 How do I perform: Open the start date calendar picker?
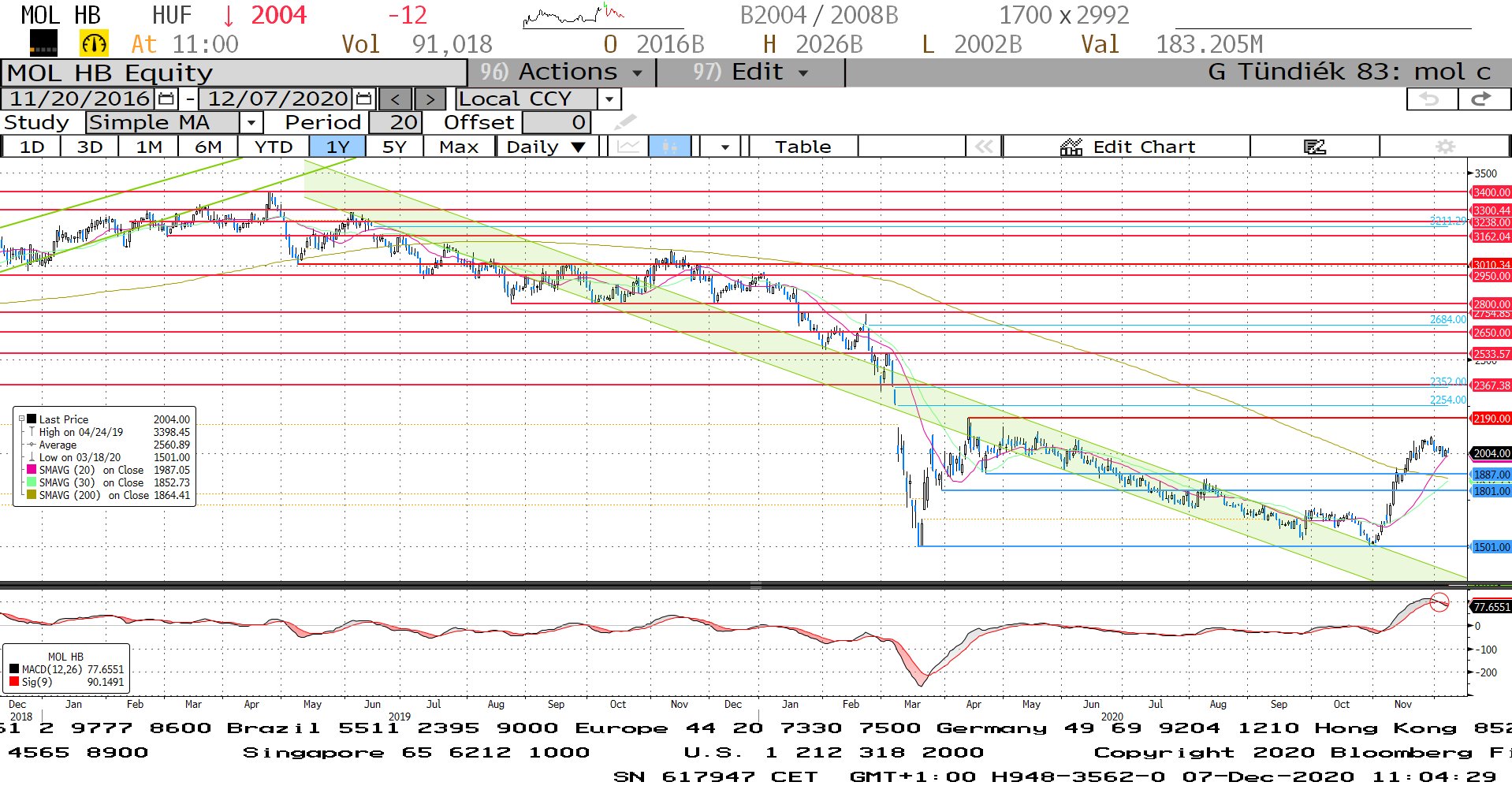point(166,99)
